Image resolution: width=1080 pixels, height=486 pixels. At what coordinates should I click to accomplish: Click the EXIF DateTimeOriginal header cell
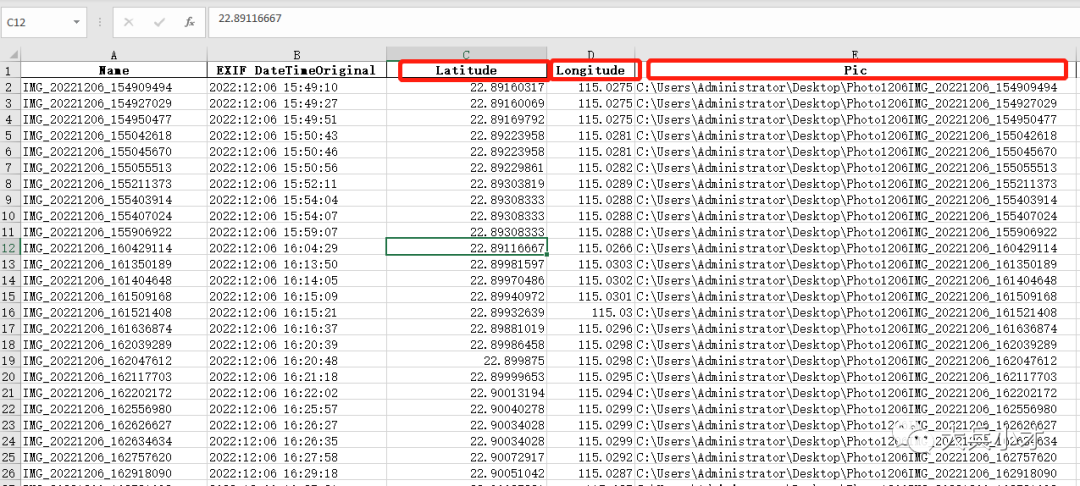[x=296, y=70]
